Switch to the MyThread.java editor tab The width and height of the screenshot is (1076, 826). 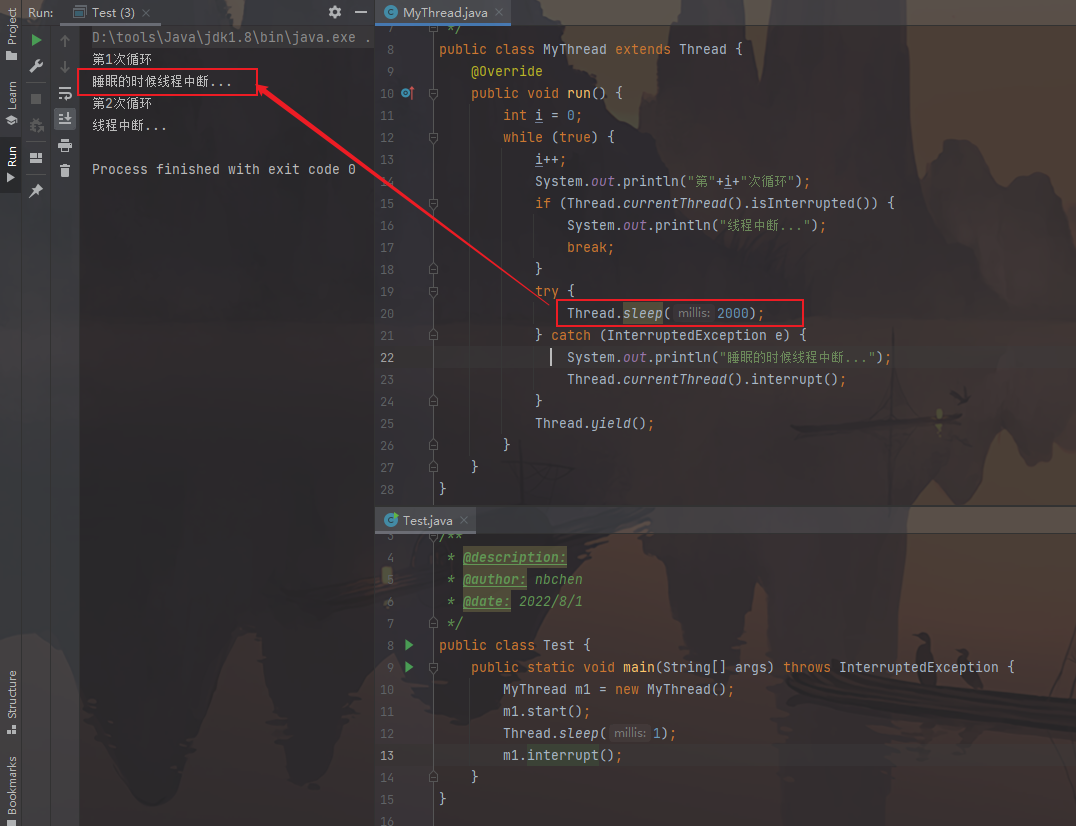pyautogui.click(x=439, y=13)
